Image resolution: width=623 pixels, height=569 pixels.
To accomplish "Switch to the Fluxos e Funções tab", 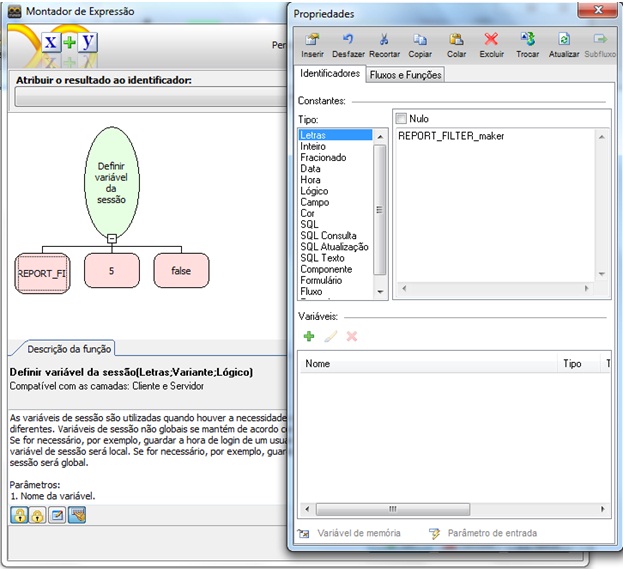I will click(x=405, y=75).
